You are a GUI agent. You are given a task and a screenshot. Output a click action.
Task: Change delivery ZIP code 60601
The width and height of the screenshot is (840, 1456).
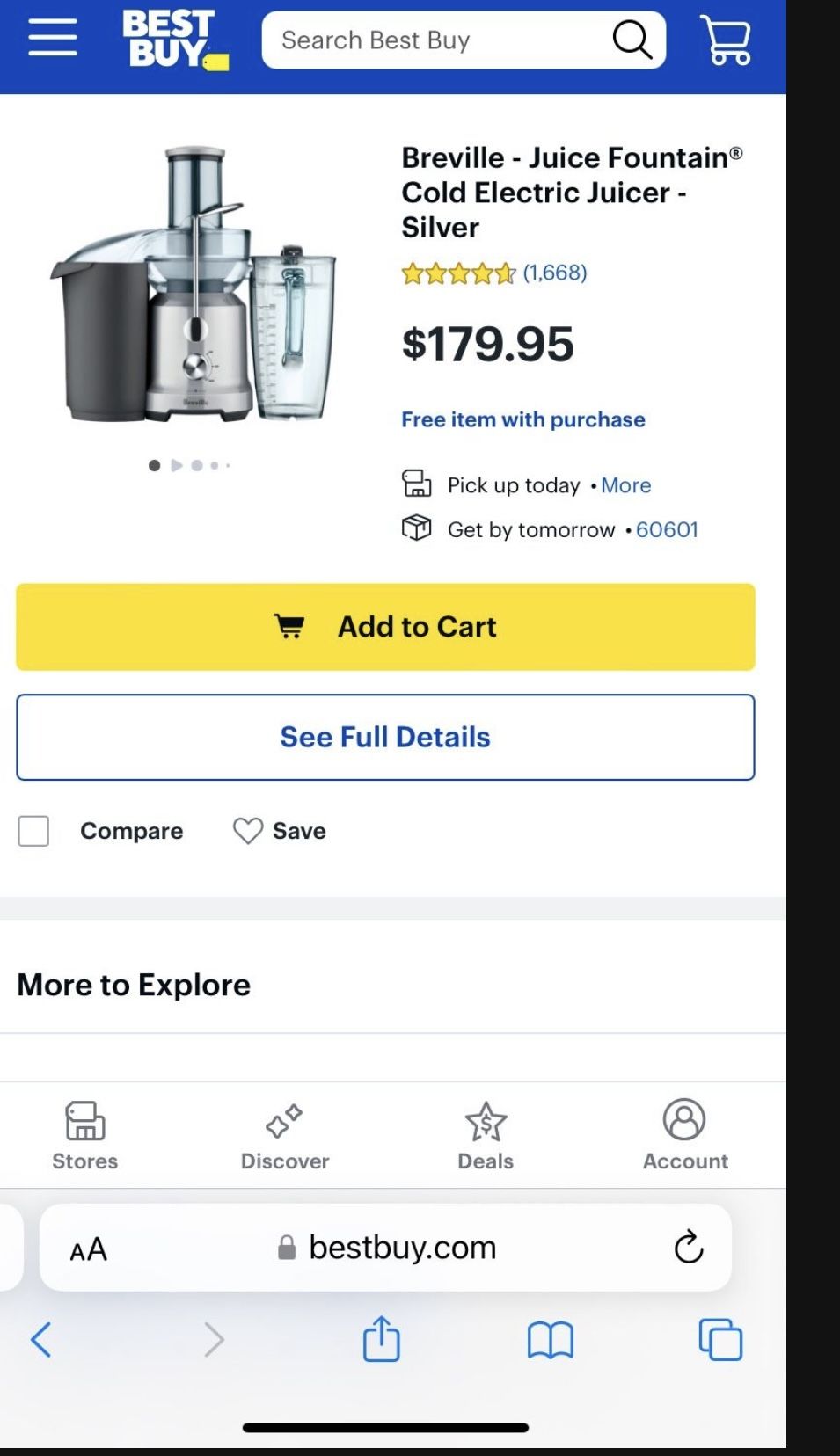(x=667, y=529)
